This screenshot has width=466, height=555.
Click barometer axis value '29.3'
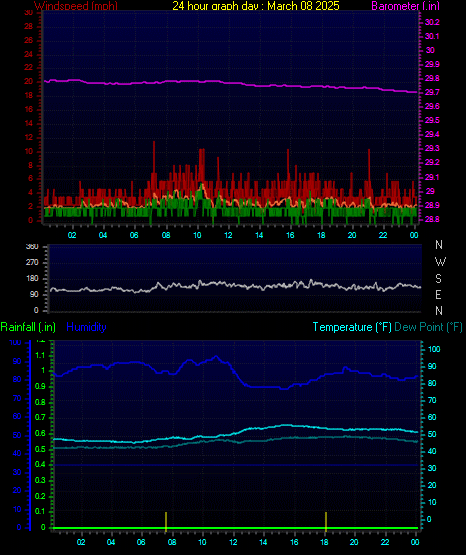click(432, 148)
